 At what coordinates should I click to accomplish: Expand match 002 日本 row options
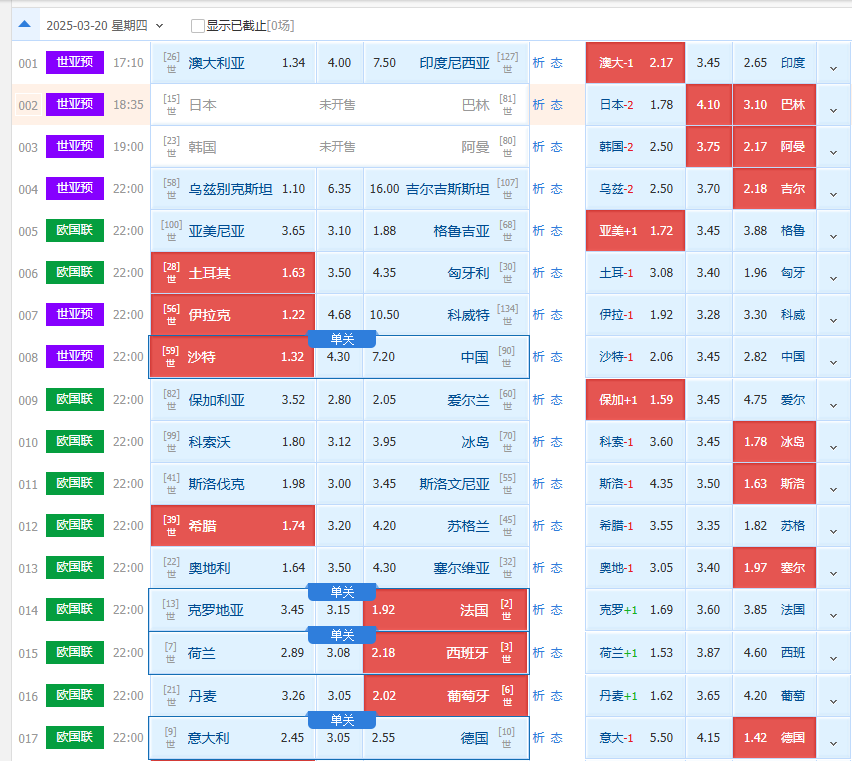[834, 110]
